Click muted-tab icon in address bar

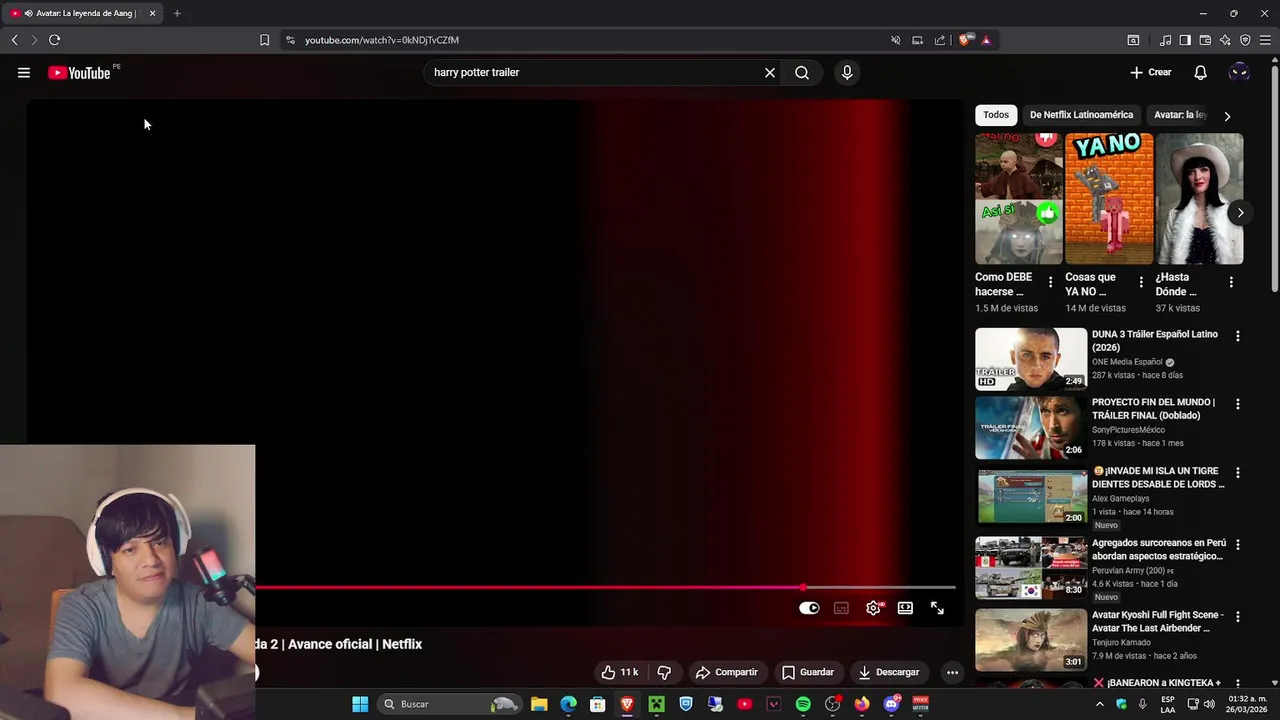coord(896,40)
